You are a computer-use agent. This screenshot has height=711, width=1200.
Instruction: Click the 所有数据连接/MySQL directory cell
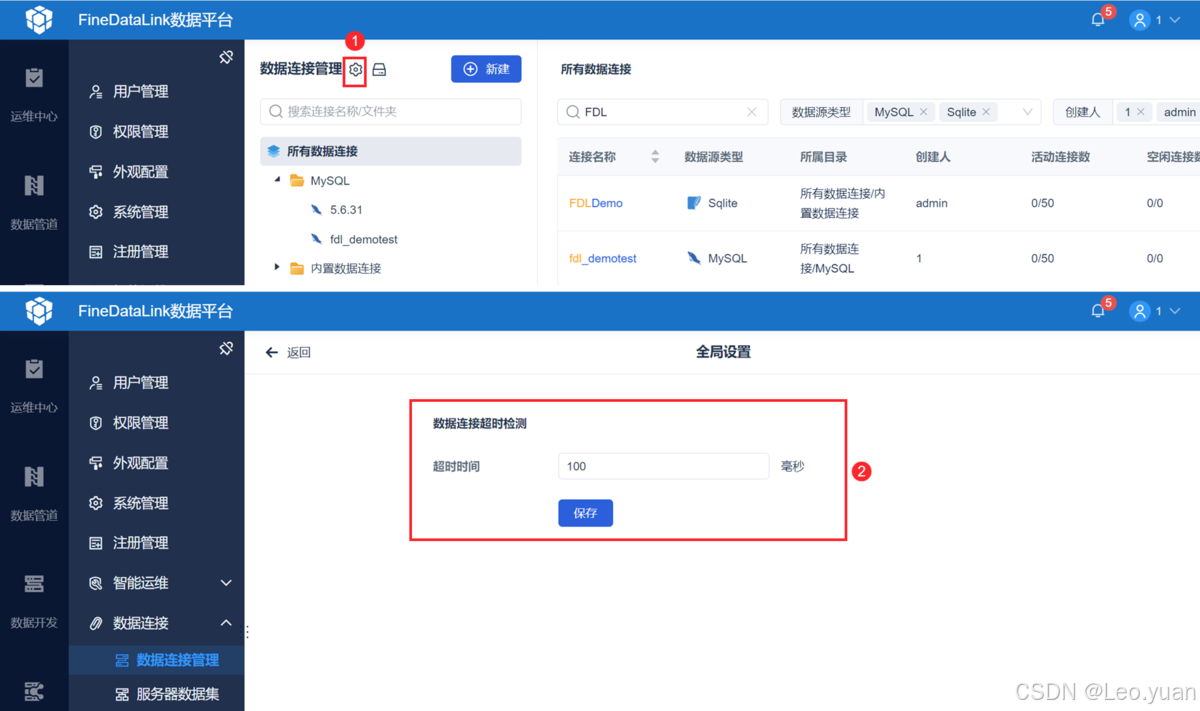point(830,258)
